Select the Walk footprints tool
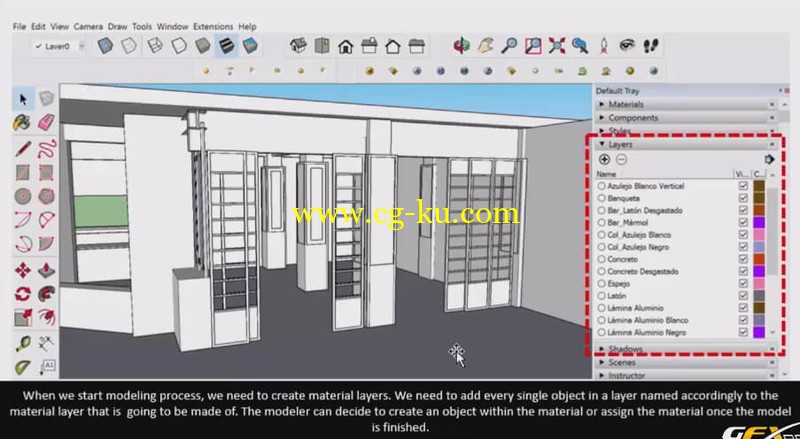The width and height of the screenshot is (800, 439). click(651, 46)
